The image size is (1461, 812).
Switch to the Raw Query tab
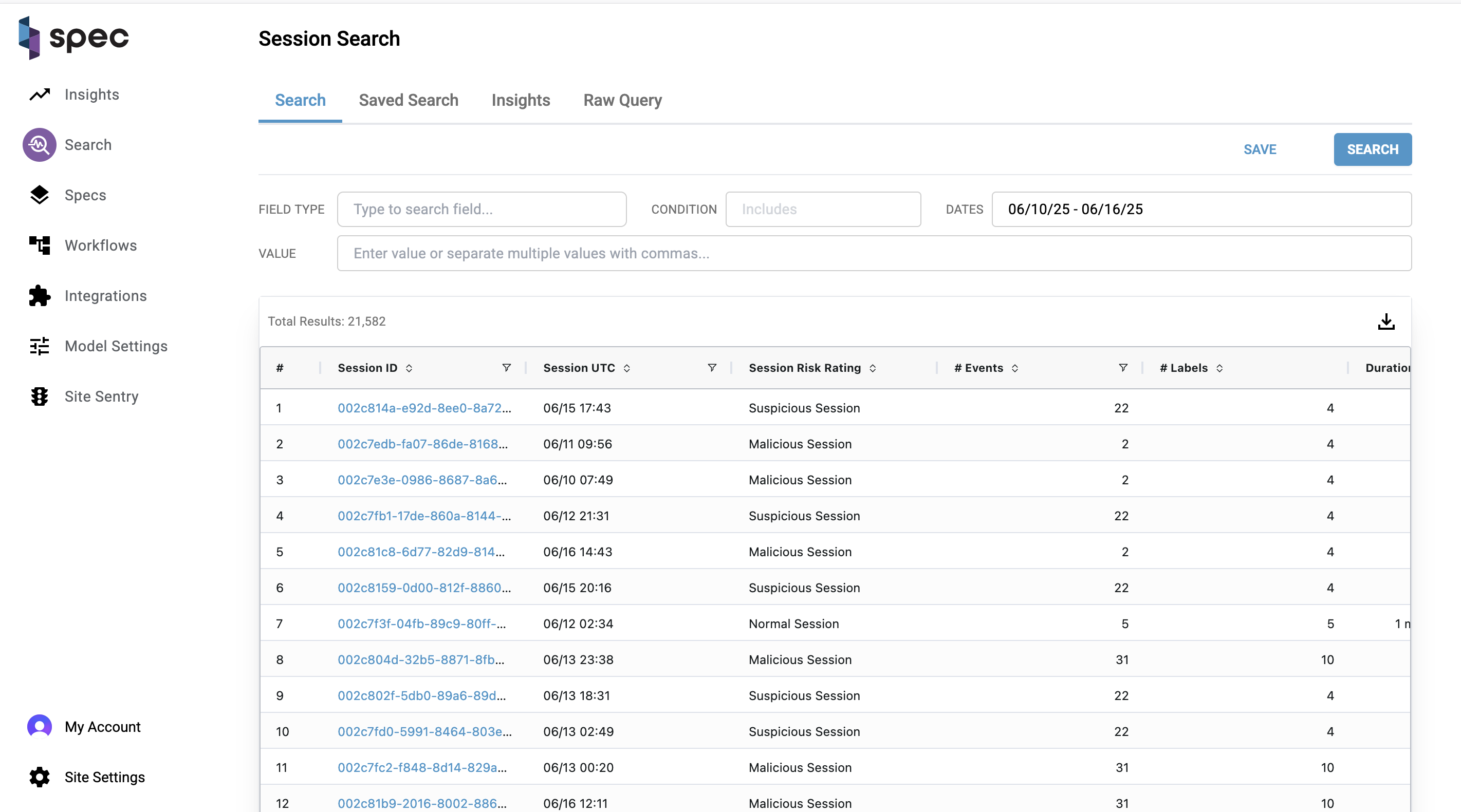(x=622, y=100)
